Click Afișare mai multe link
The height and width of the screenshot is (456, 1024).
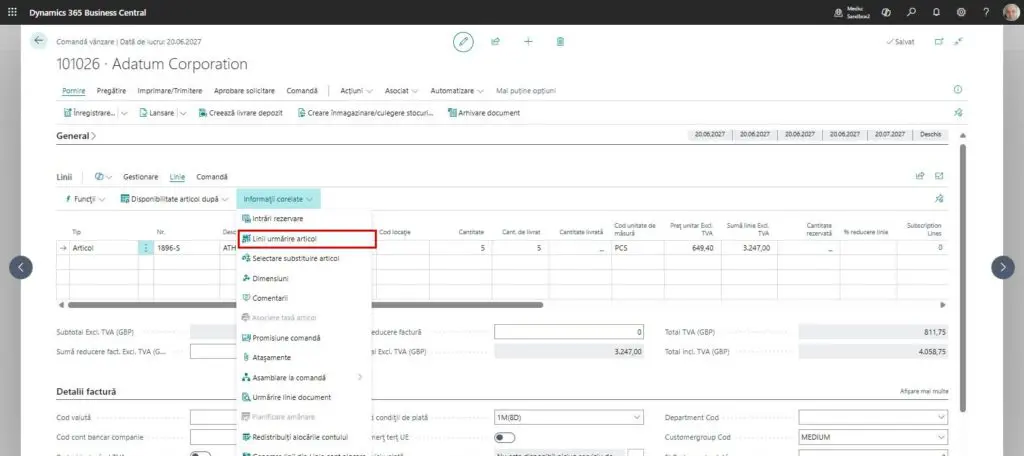click(923, 391)
